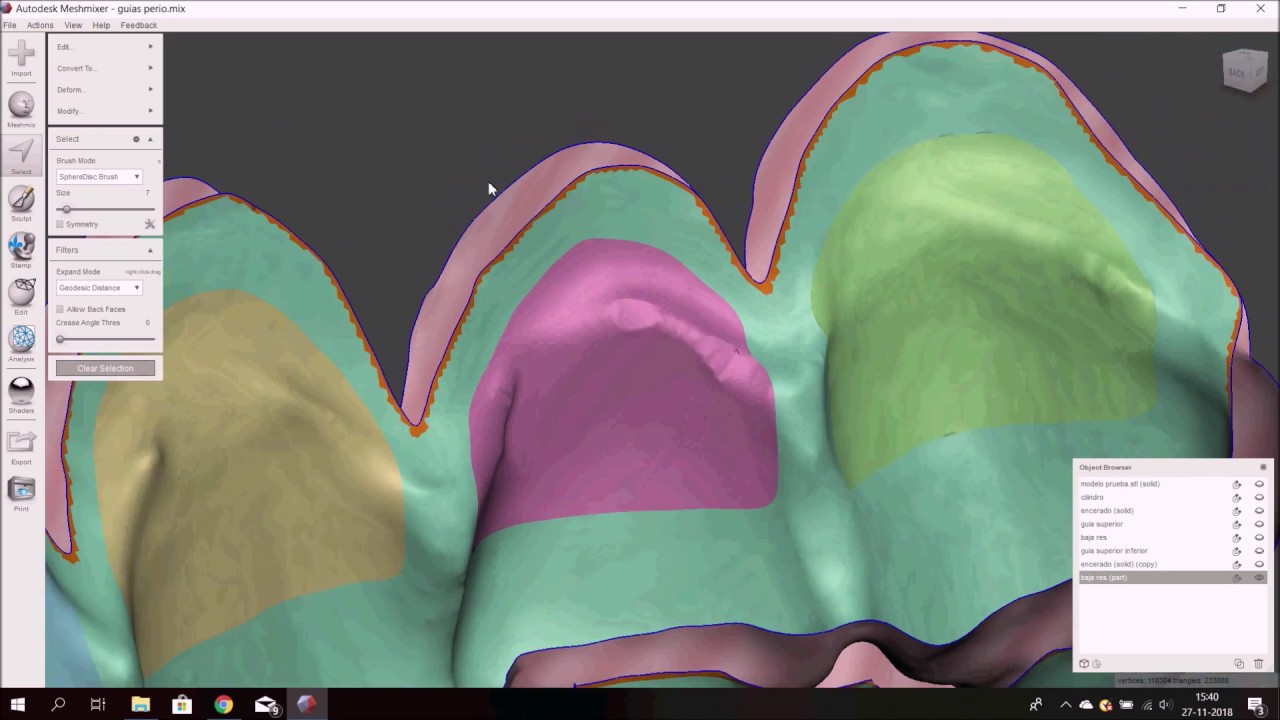The height and width of the screenshot is (720, 1280).
Task: Click magnet icon for baja res row
Action: click(1237, 538)
